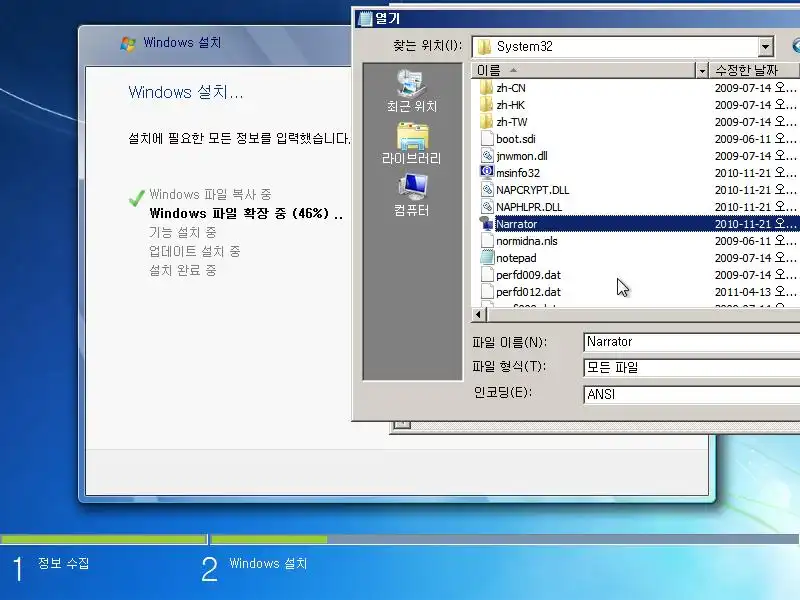Click the perfd009.dat file icon
The image size is (800, 600).
pos(487,274)
